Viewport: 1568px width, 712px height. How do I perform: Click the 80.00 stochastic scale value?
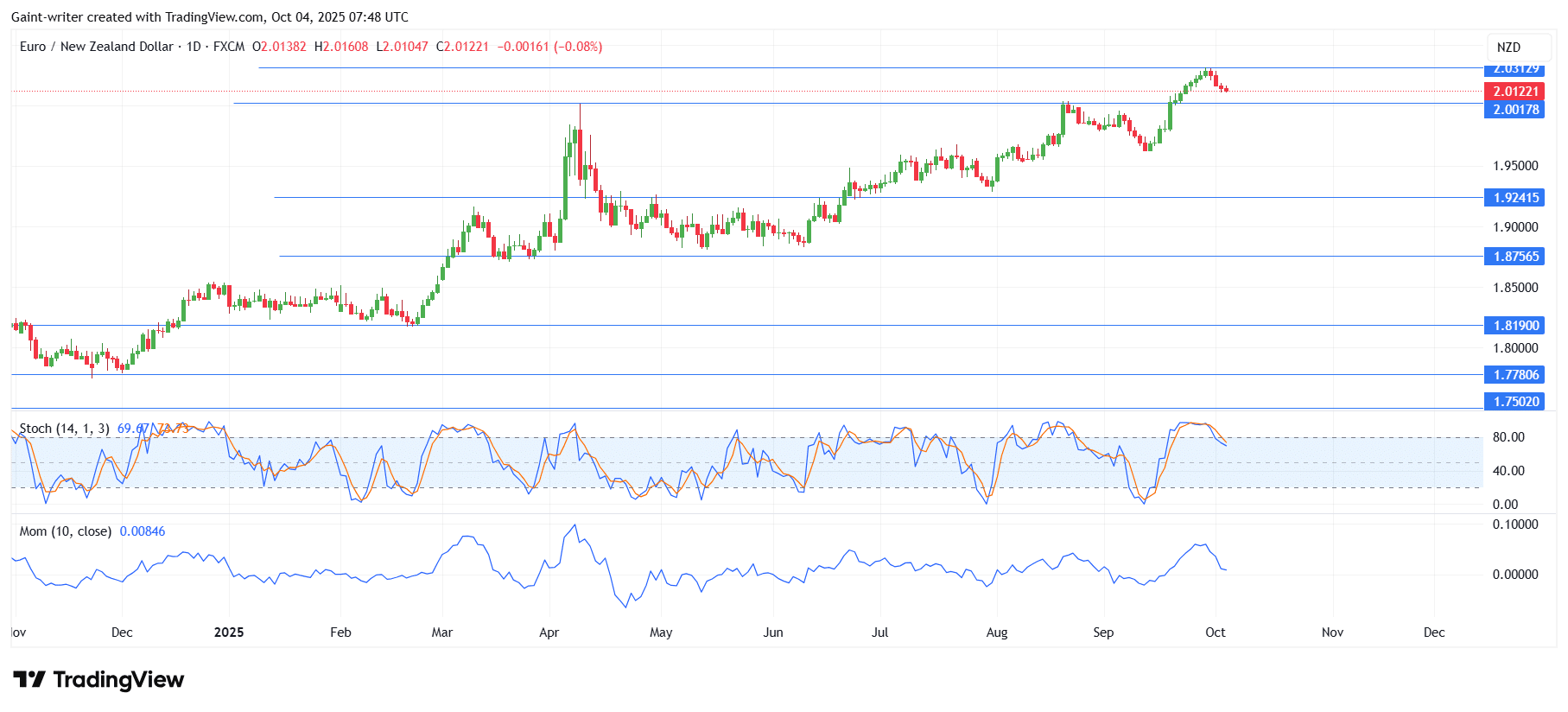[1508, 437]
